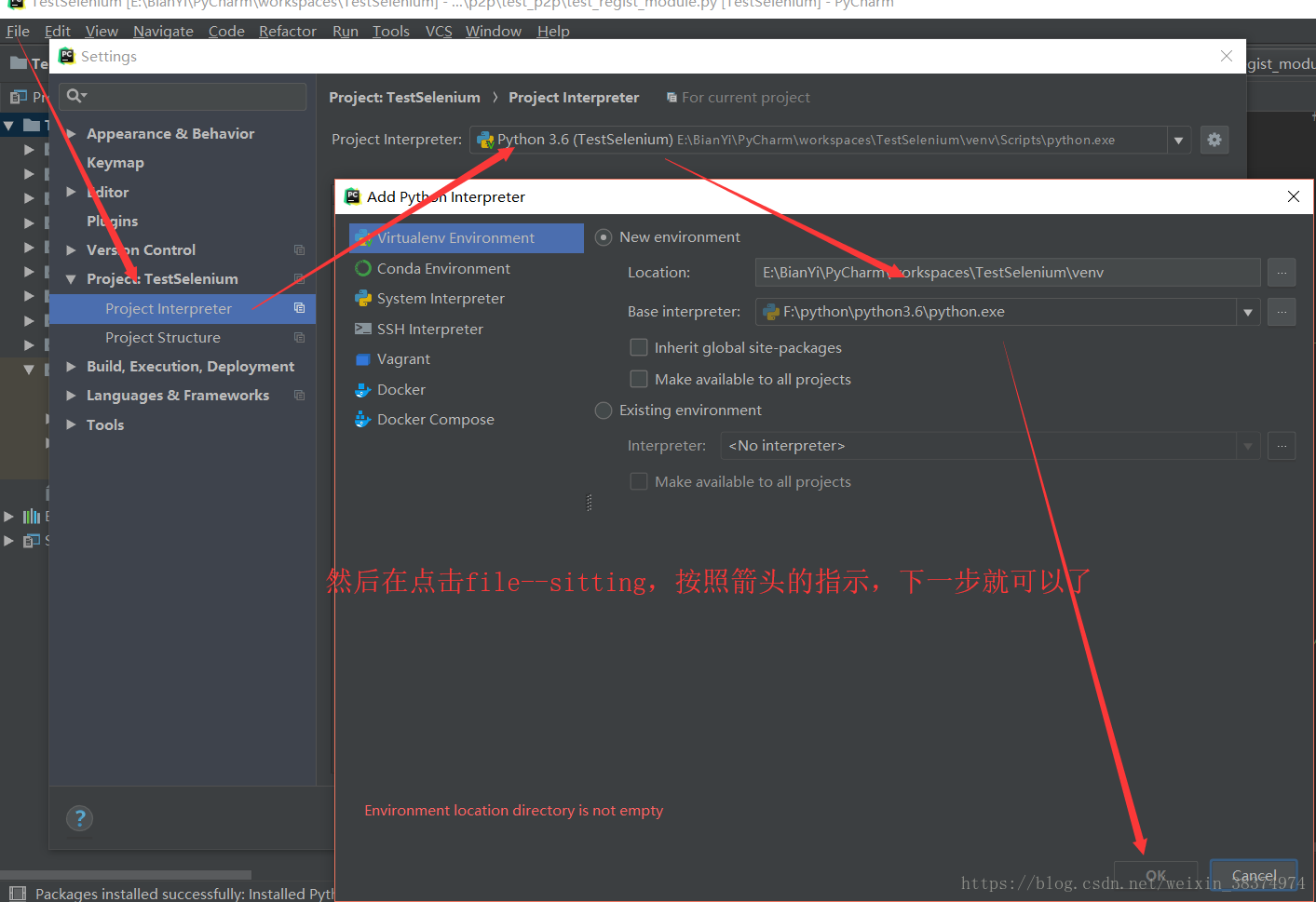Select the Existing environment radio button
Screen dimensions: 1316x902
click(x=604, y=411)
